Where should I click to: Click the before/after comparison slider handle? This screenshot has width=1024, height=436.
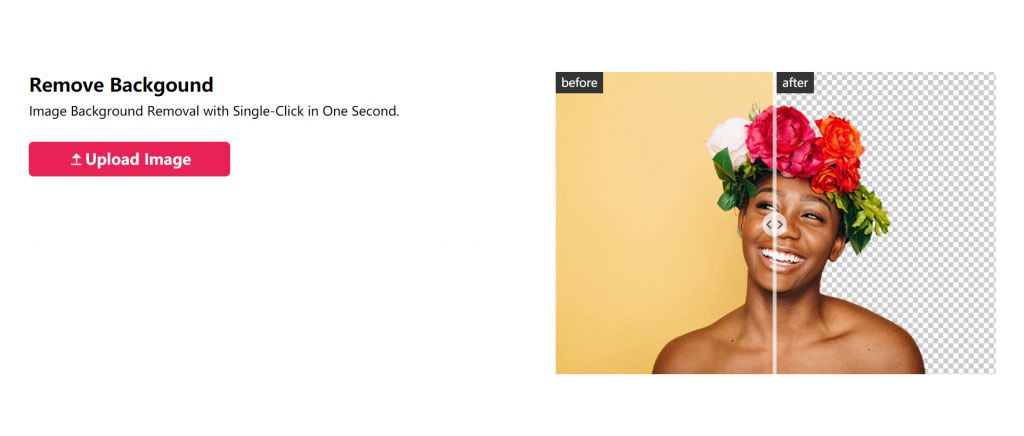click(x=775, y=225)
